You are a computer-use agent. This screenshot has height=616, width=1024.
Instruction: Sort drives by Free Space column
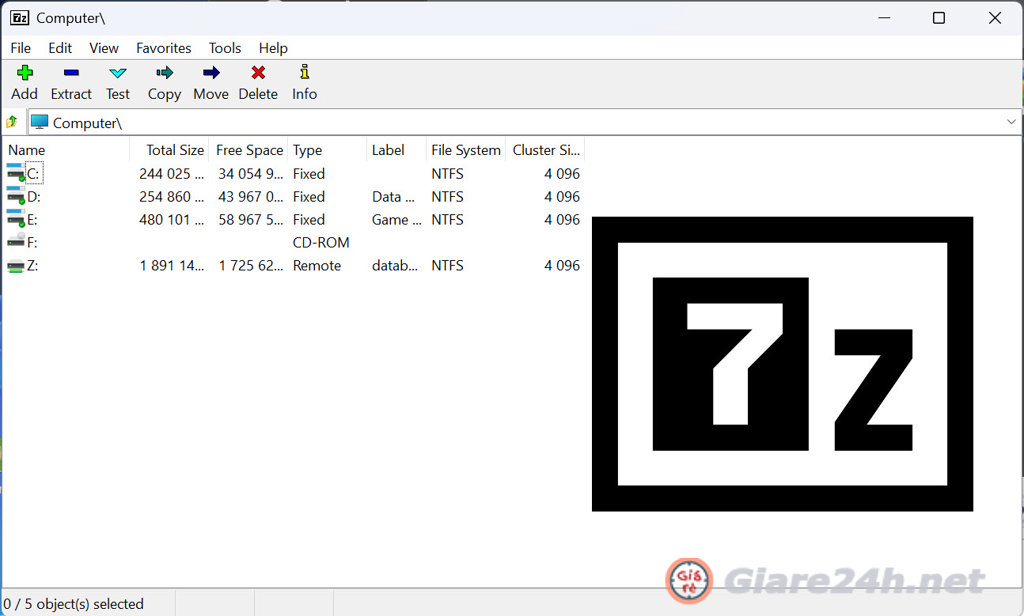[x=248, y=150]
